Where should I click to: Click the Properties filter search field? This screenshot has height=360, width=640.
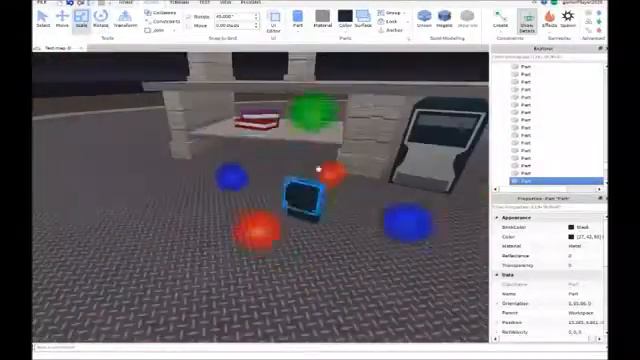pyautogui.click(x=547, y=207)
